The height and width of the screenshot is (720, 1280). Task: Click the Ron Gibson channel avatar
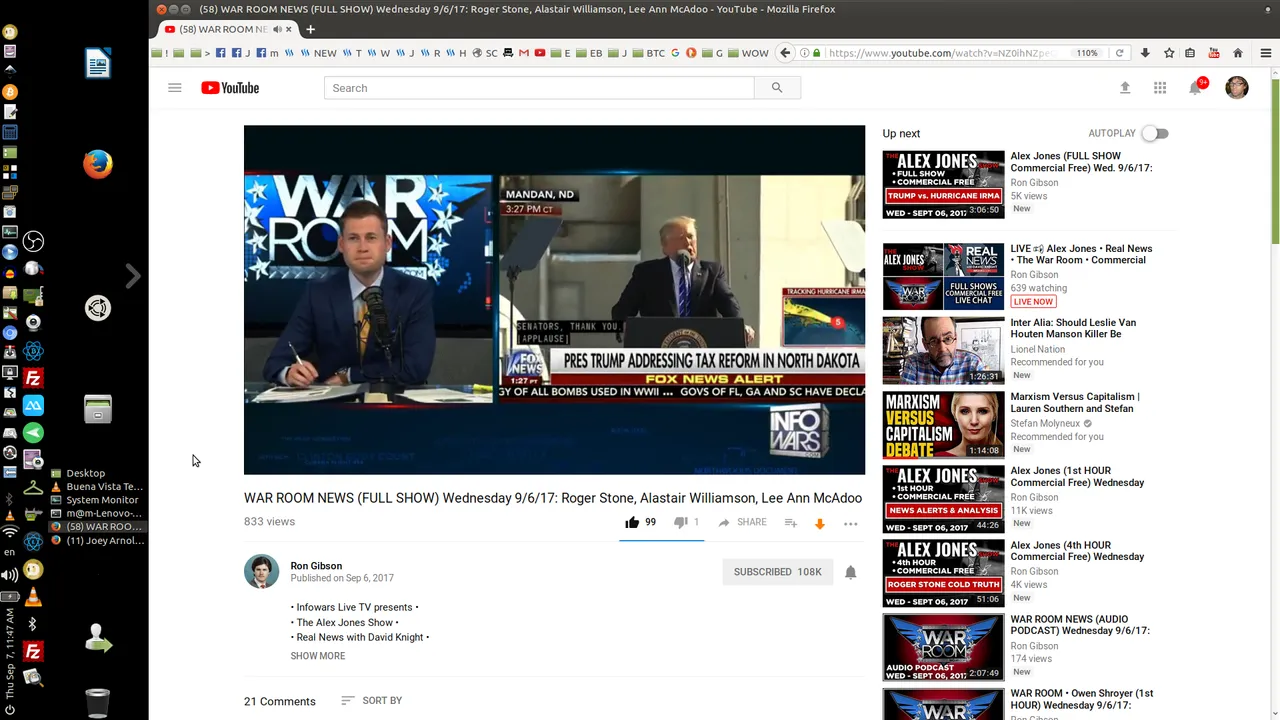[x=262, y=572]
